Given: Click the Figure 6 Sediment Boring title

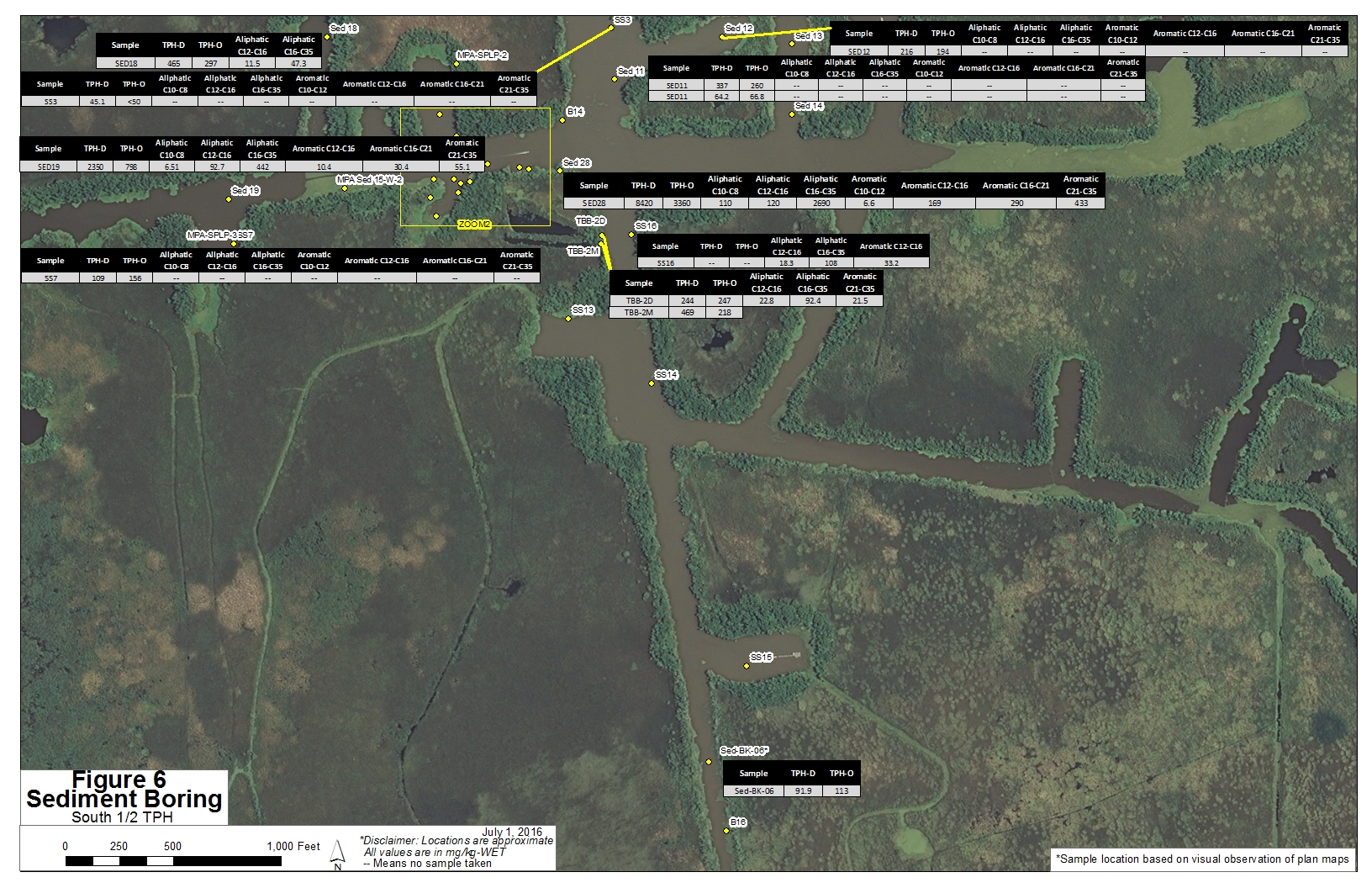Looking at the screenshot, I should (x=124, y=790).
